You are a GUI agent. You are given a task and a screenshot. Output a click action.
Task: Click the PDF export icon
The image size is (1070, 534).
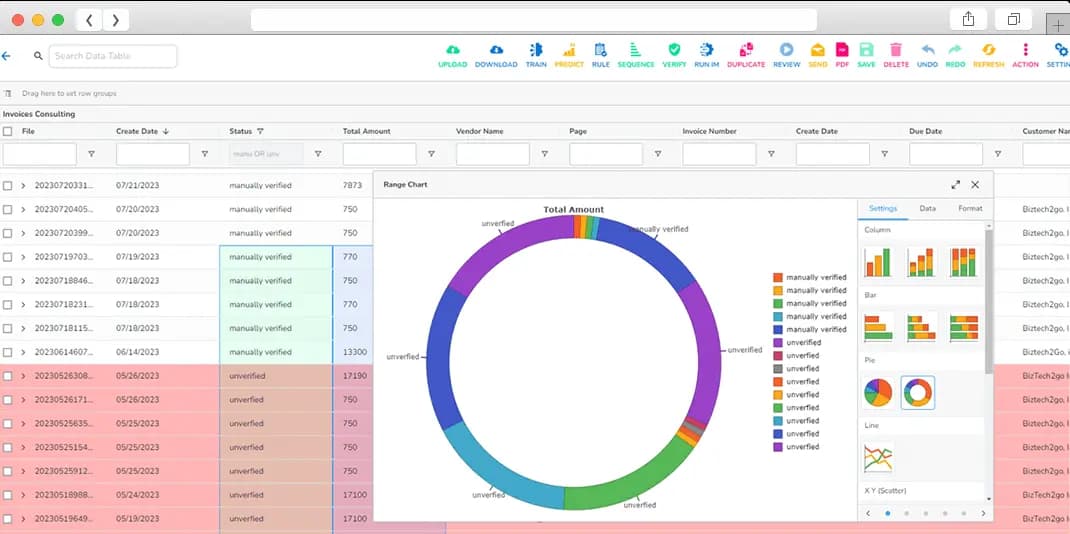842,50
